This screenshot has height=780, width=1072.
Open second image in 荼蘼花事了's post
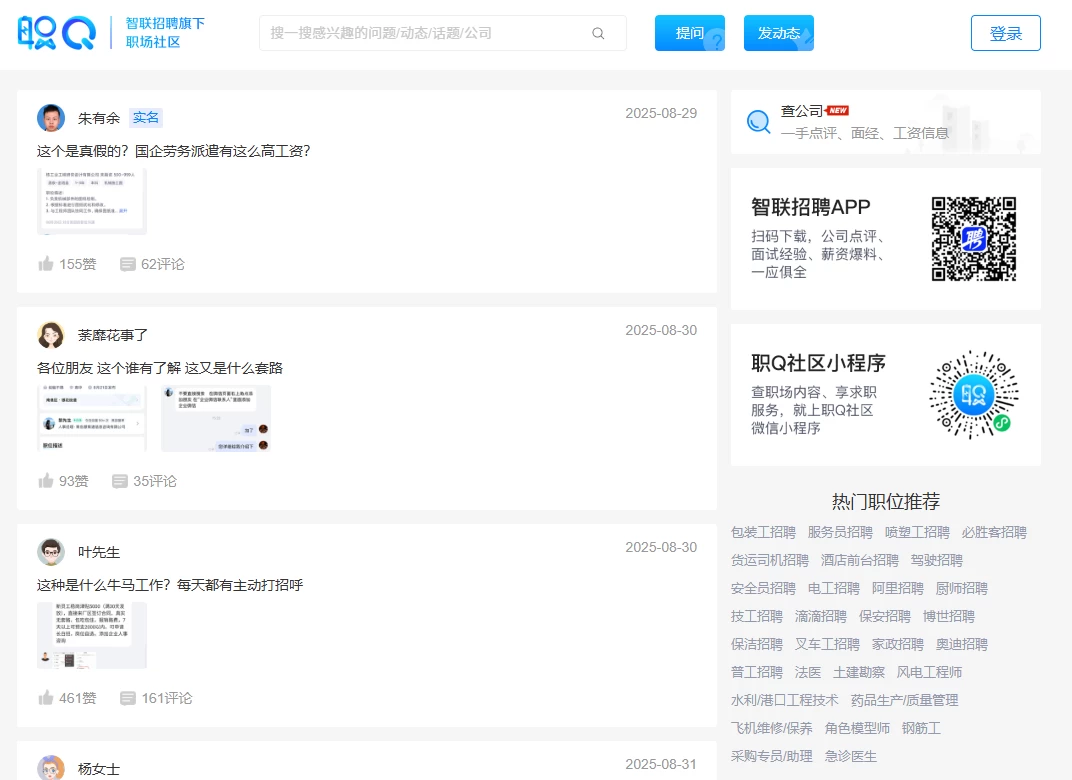click(216, 418)
